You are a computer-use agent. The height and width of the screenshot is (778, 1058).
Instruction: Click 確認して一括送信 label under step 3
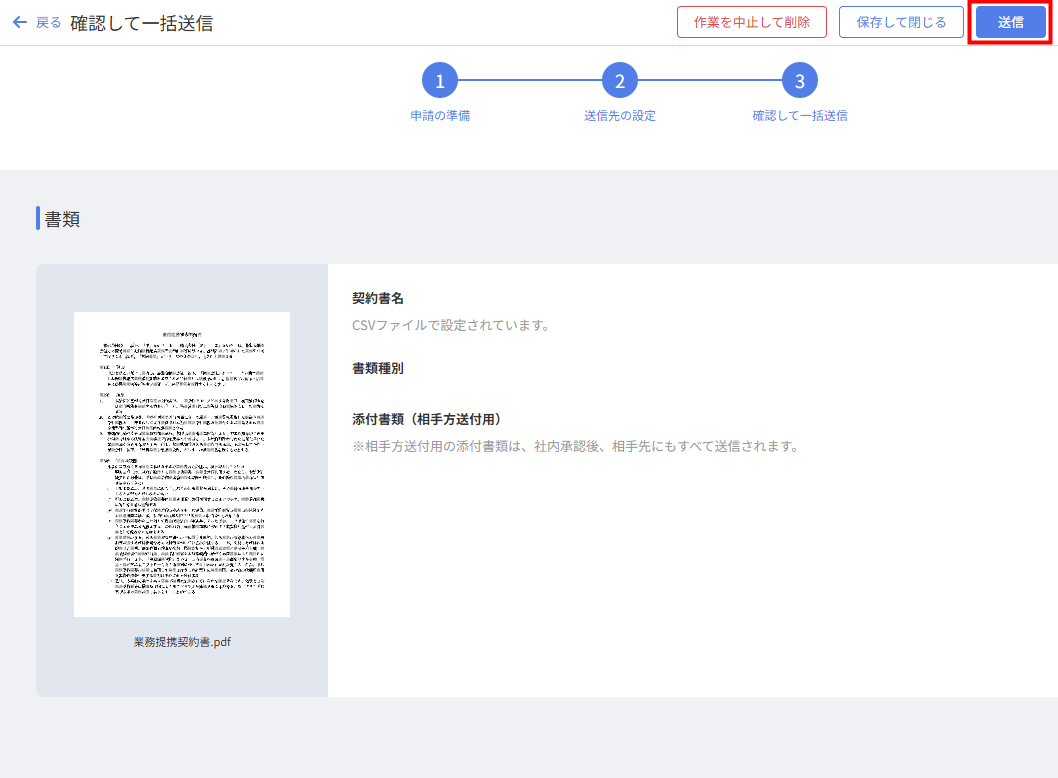tap(800, 115)
